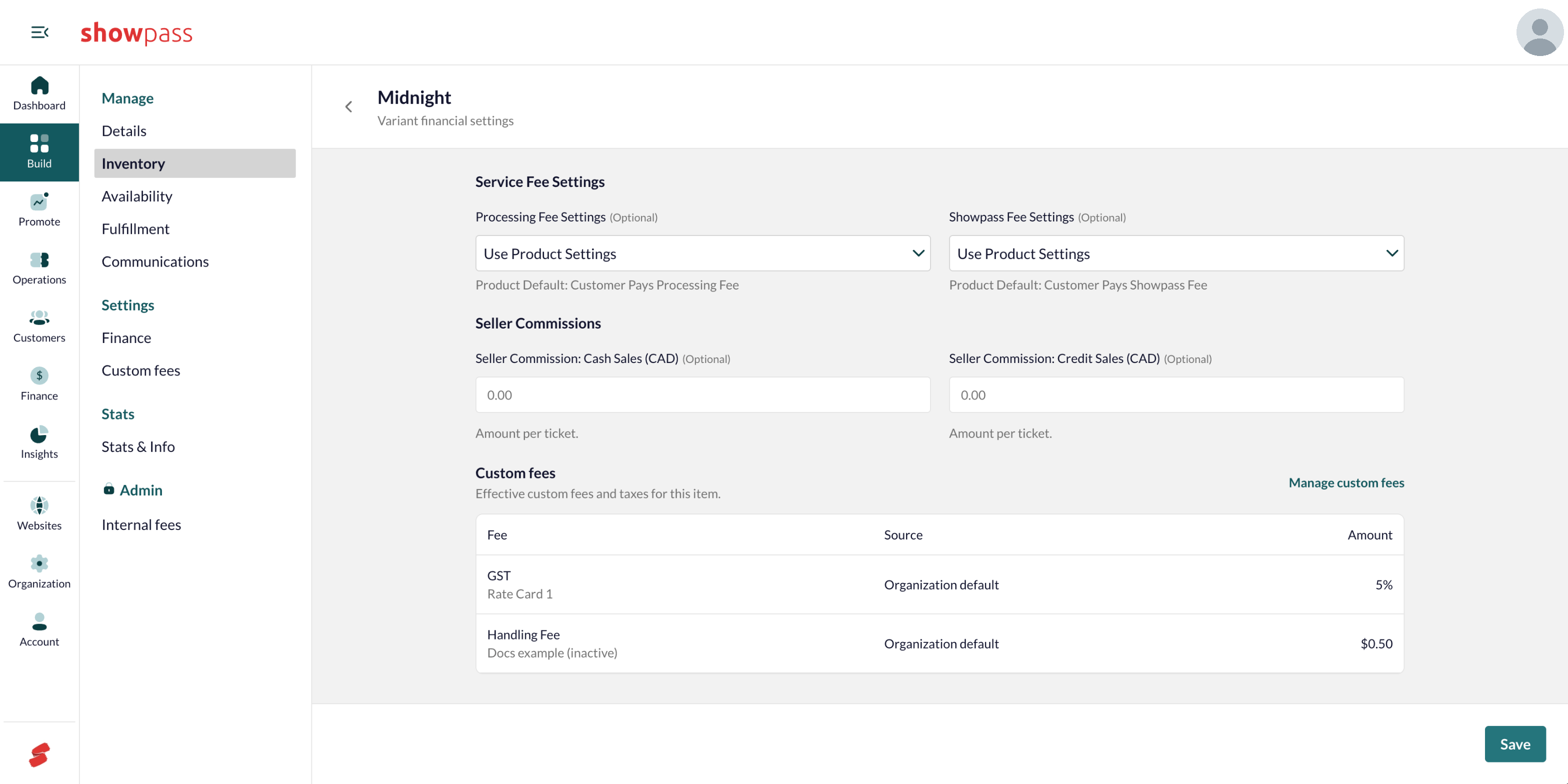The height and width of the screenshot is (784, 1568).
Task: Click the Handling Fee row name
Action: [x=523, y=634]
